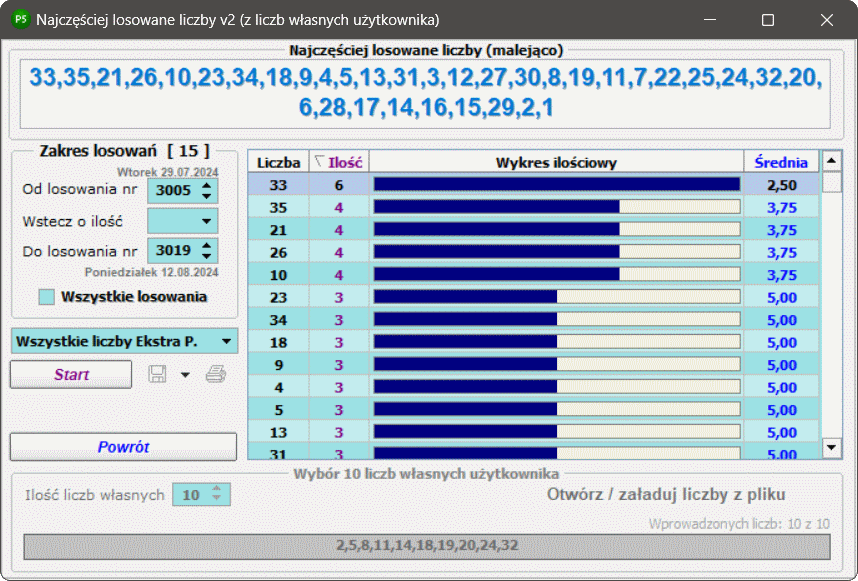Image resolution: width=858 pixels, height=581 pixels.
Task: Decrease the Ilość liczb własnych stepper
Action: coord(217,499)
